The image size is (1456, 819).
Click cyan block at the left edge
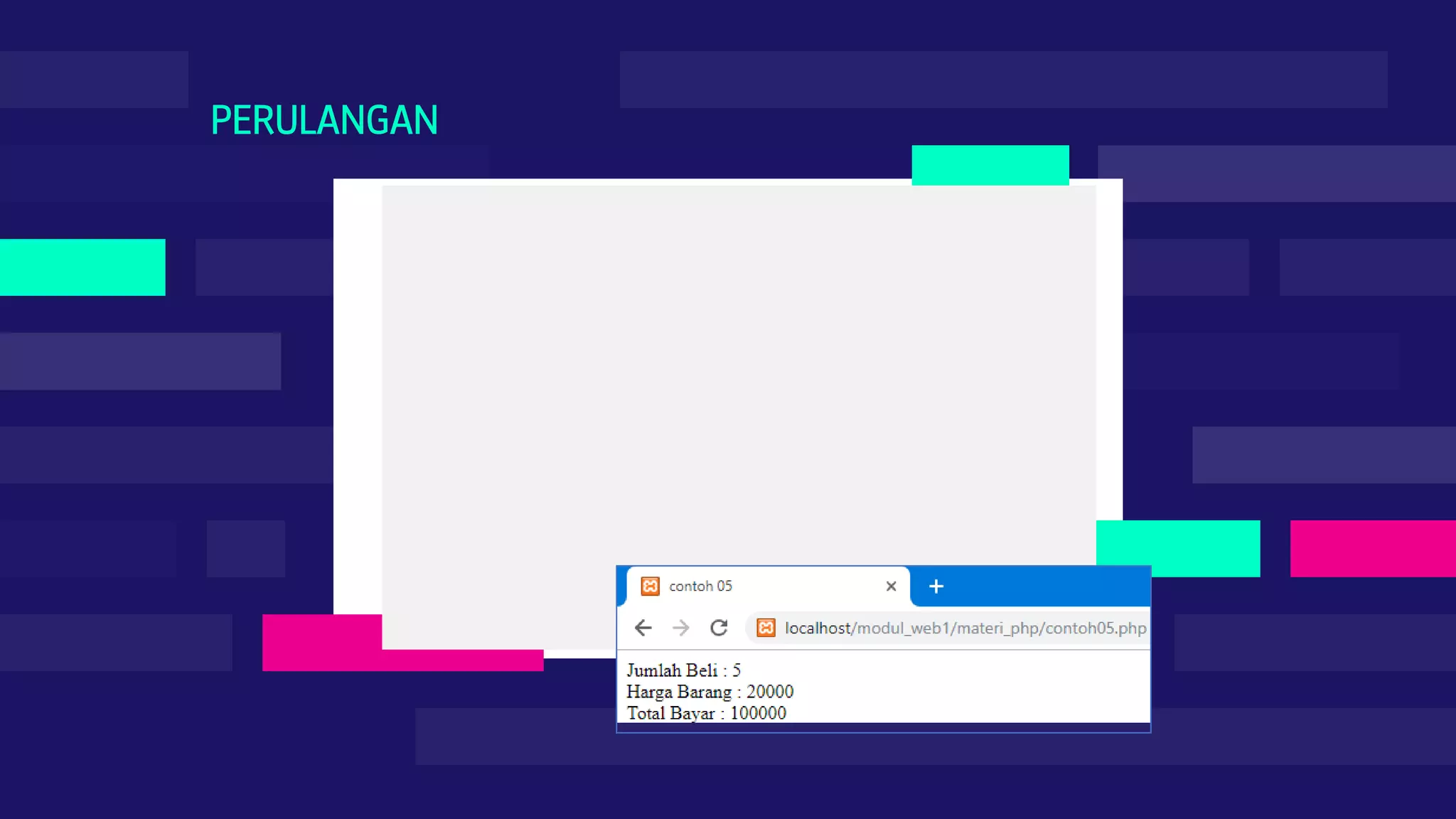82,267
